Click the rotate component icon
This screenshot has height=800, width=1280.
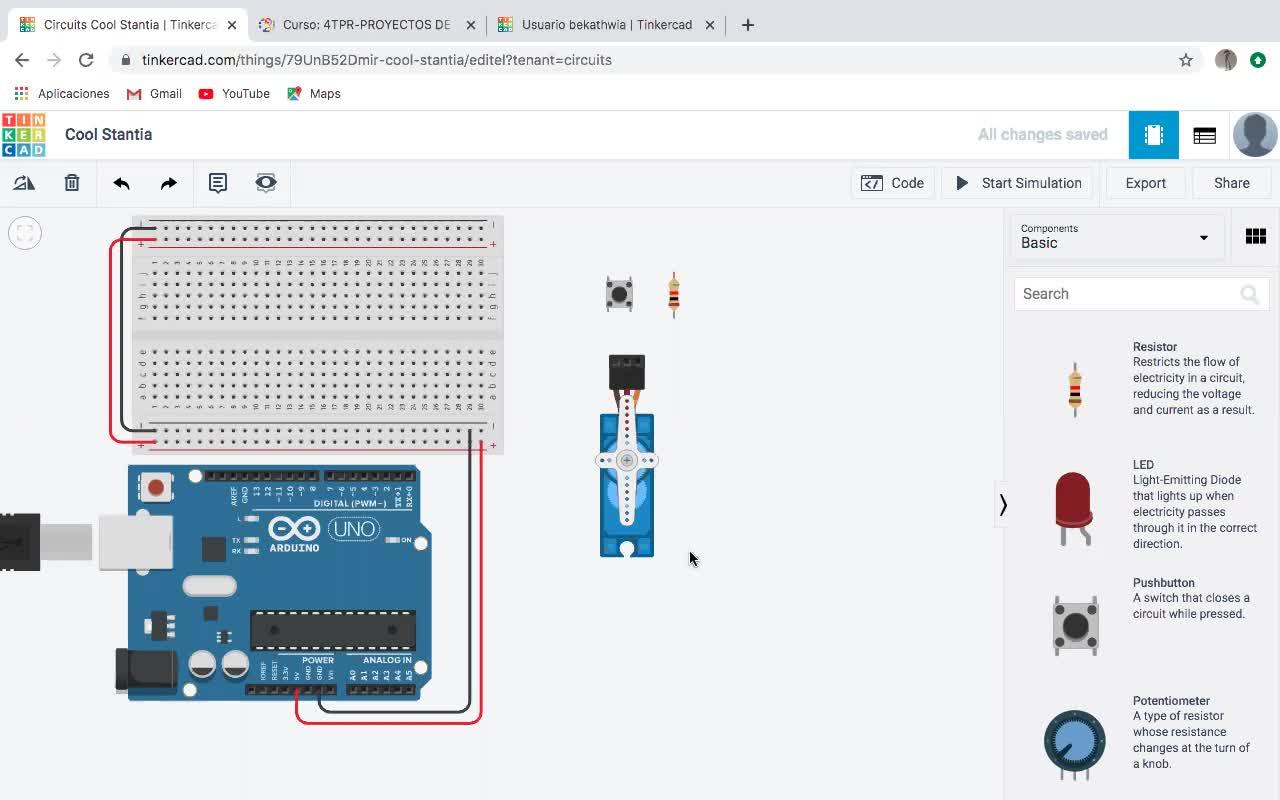point(24,183)
